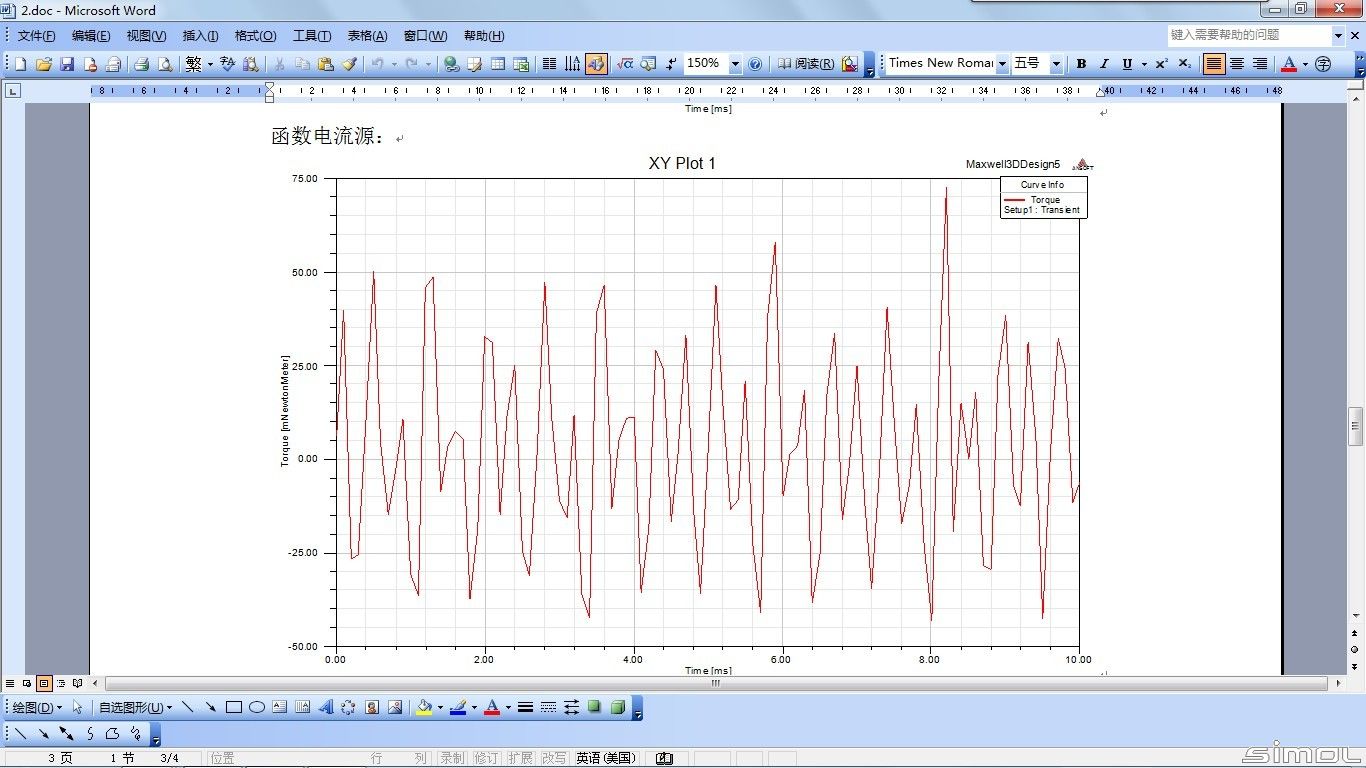Open the Line Style icon
Viewport: 1366px width, 768px height.
click(525, 707)
